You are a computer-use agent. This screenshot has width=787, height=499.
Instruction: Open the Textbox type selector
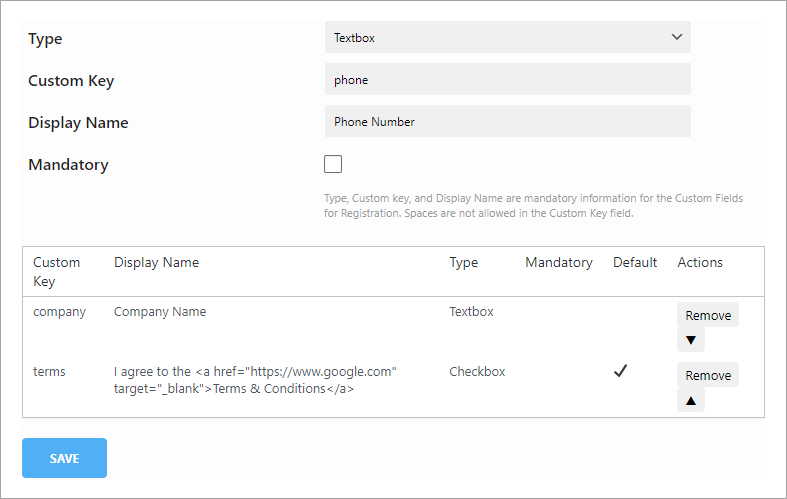(x=507, y=37)
